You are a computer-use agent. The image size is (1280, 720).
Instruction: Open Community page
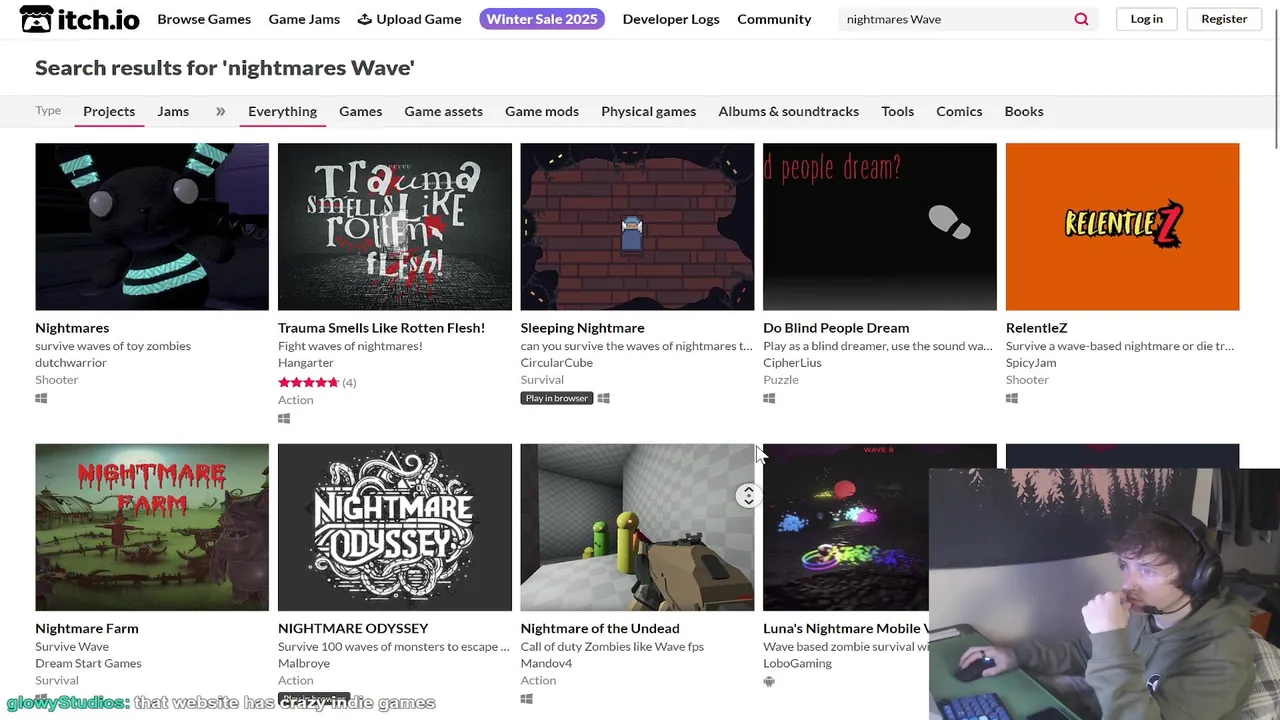point(774,19)
